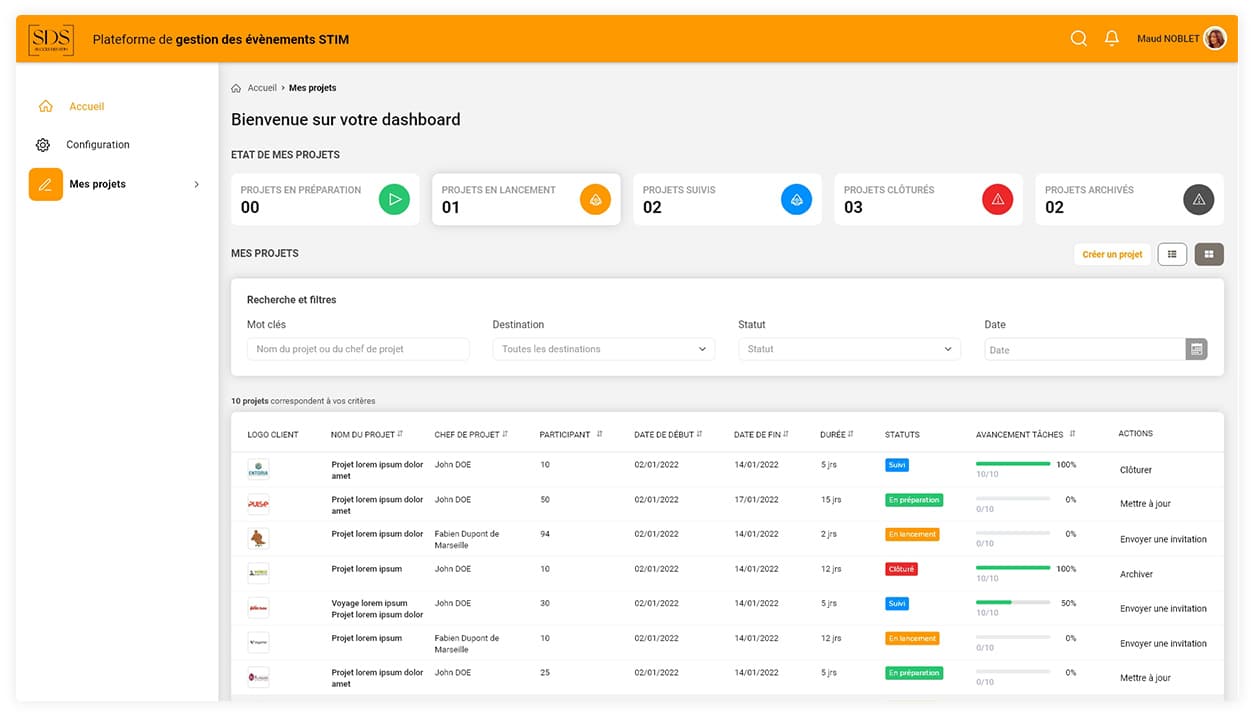Select Accueil in the sidebar menu
1257x718 pixels.
(x=86, y=107)
